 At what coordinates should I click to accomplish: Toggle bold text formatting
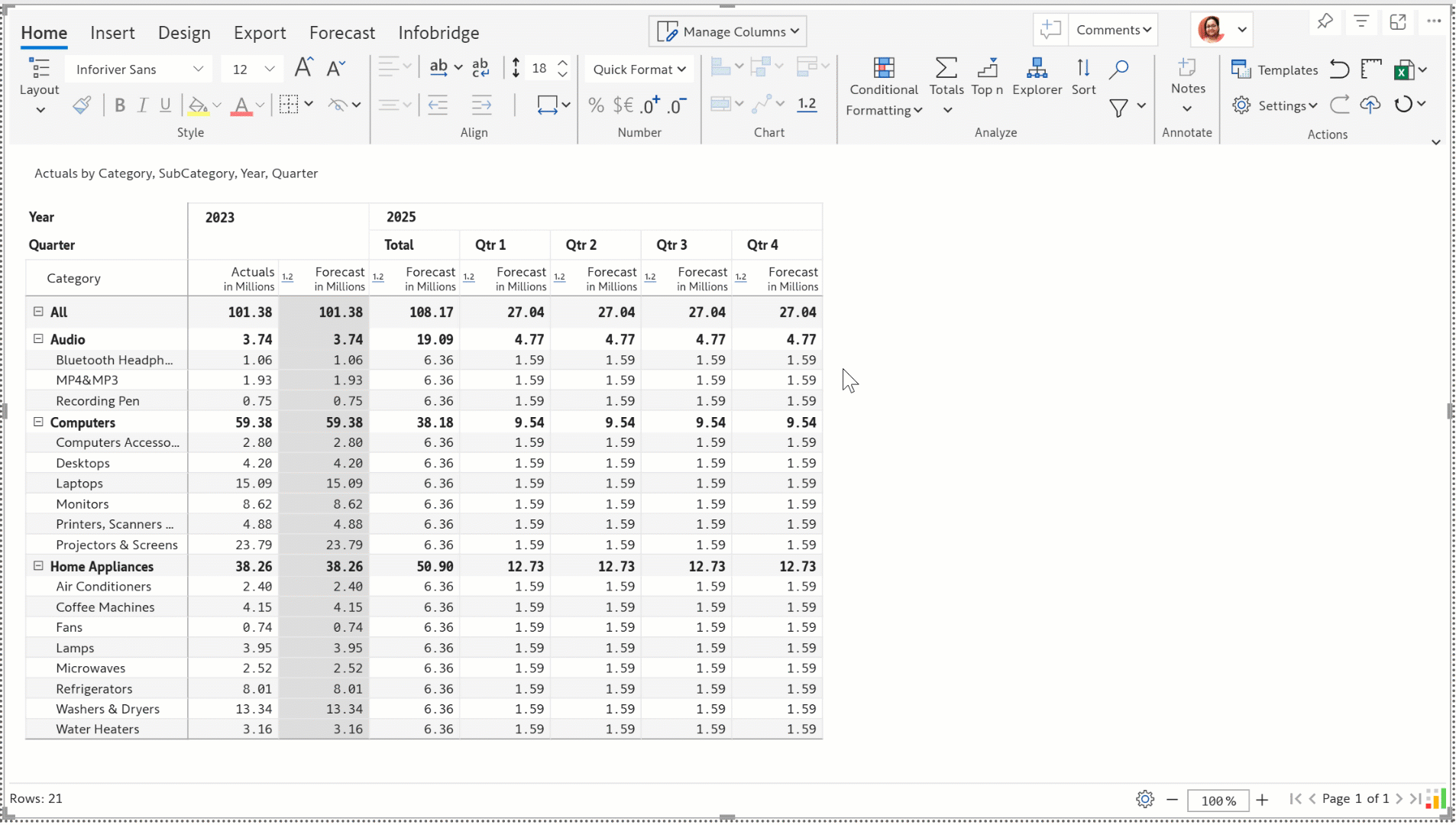coord(119,105)
